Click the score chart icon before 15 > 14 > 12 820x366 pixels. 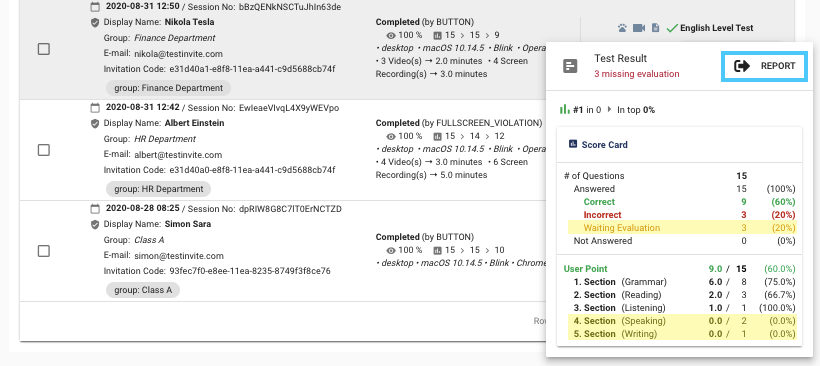[x=437, y=136]
